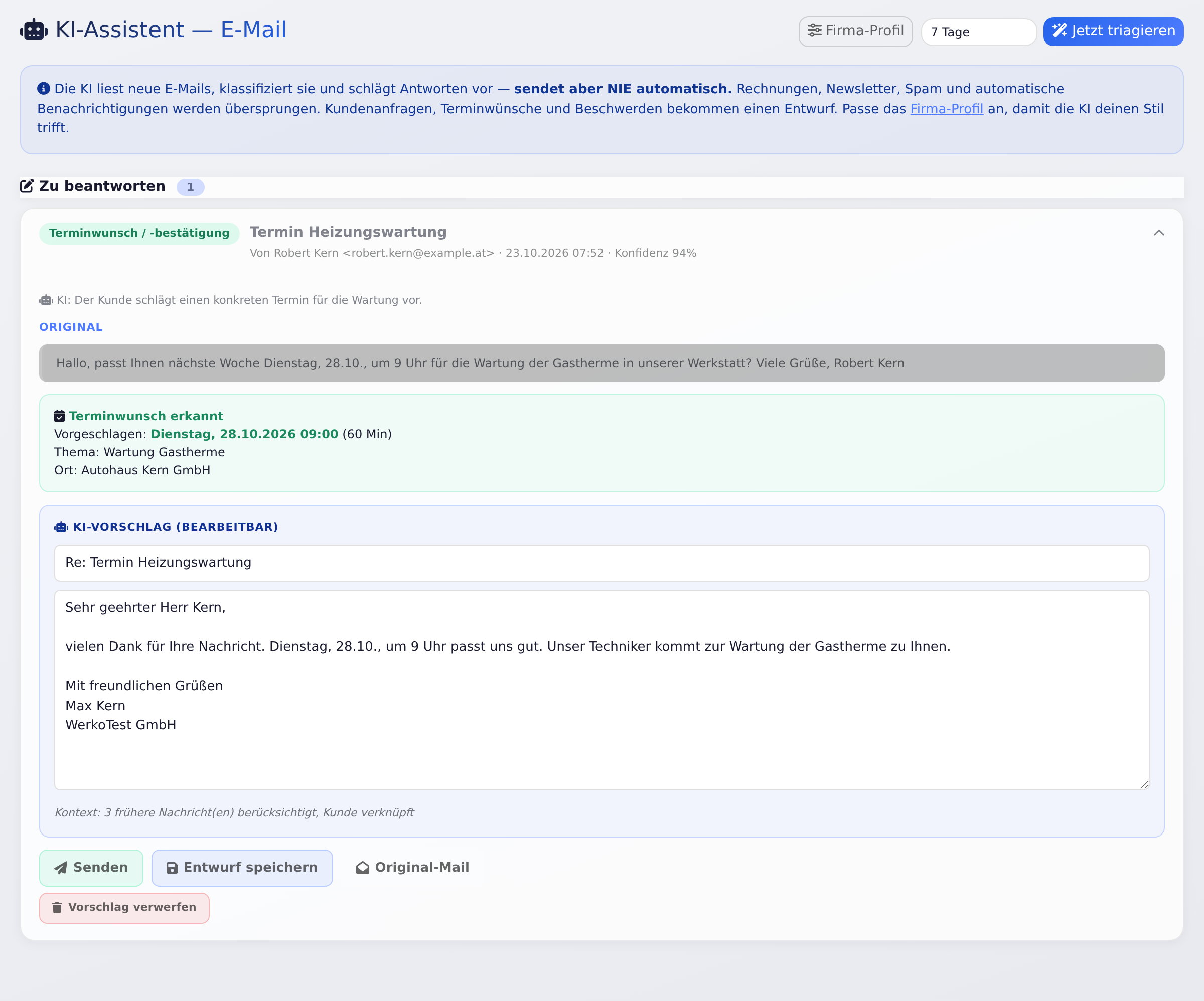Screen dimensions: 1204x1001
Task: Click the proposed date Dienstag, 28.10.2026 09:00
Action: 244,434
